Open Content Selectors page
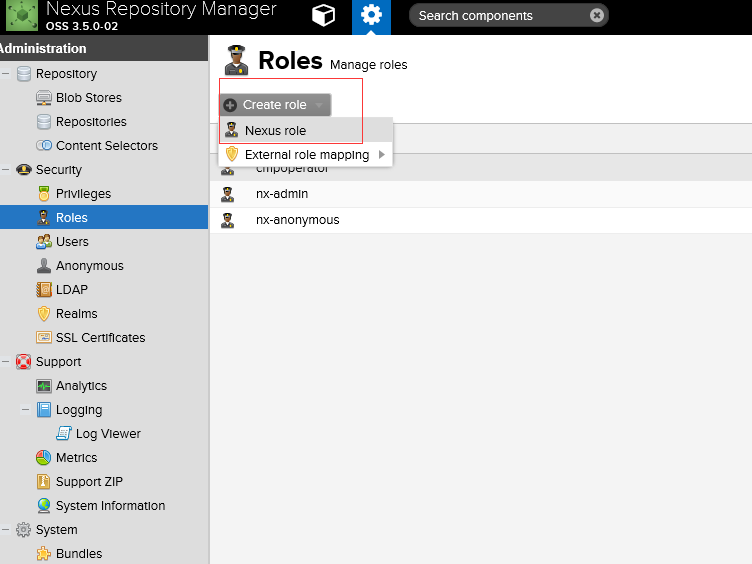This screenshot has height=564, width=752. 107,146
